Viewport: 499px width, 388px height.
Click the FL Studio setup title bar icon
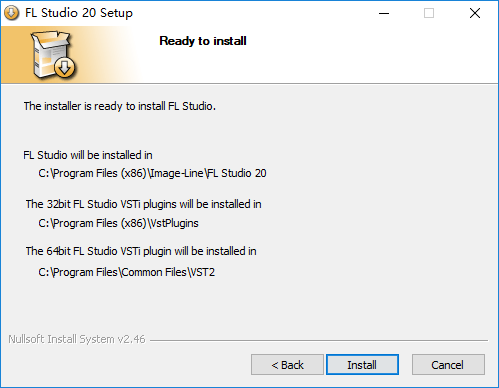(x=11, y=13)
